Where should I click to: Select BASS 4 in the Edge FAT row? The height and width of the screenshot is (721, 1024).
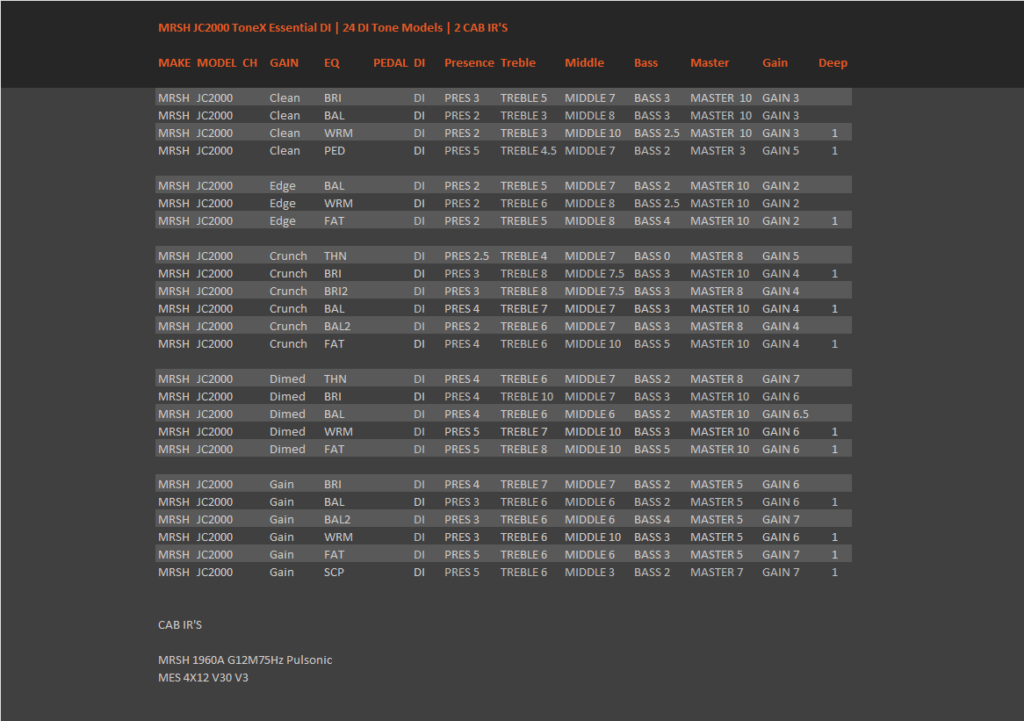tap(652, 221)
